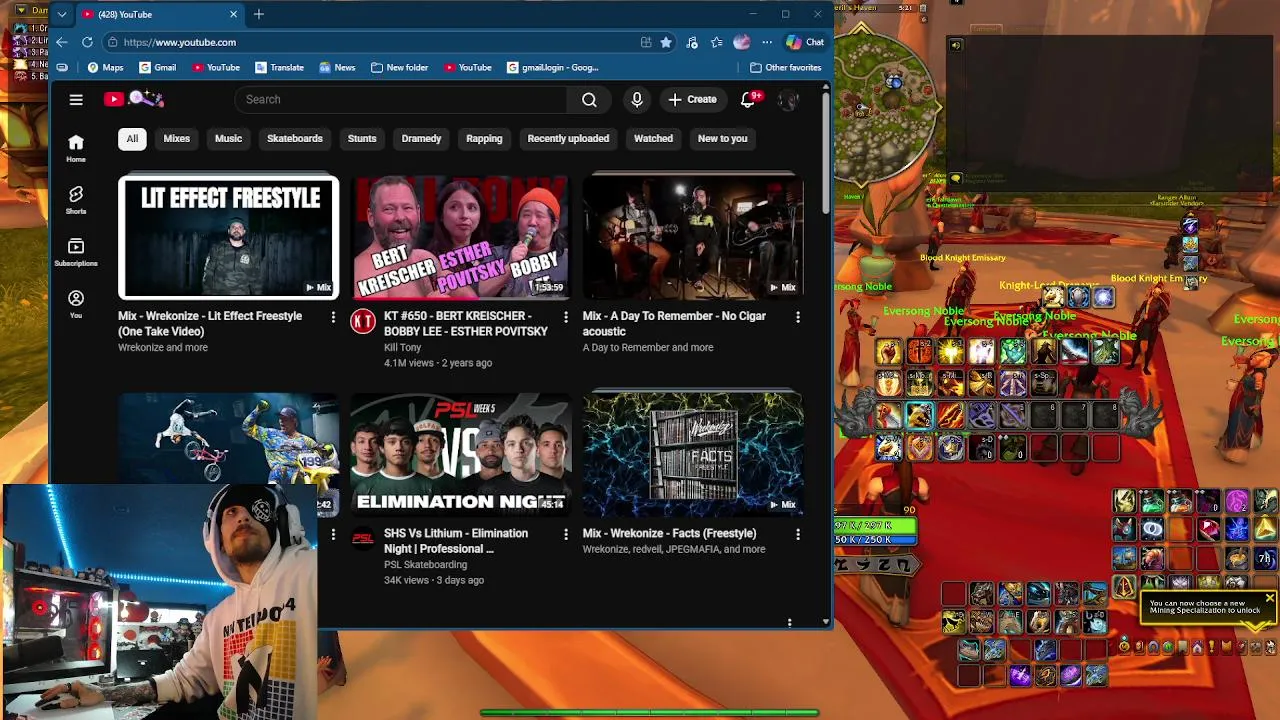Open the Copilot Chat button

point(805,42)
